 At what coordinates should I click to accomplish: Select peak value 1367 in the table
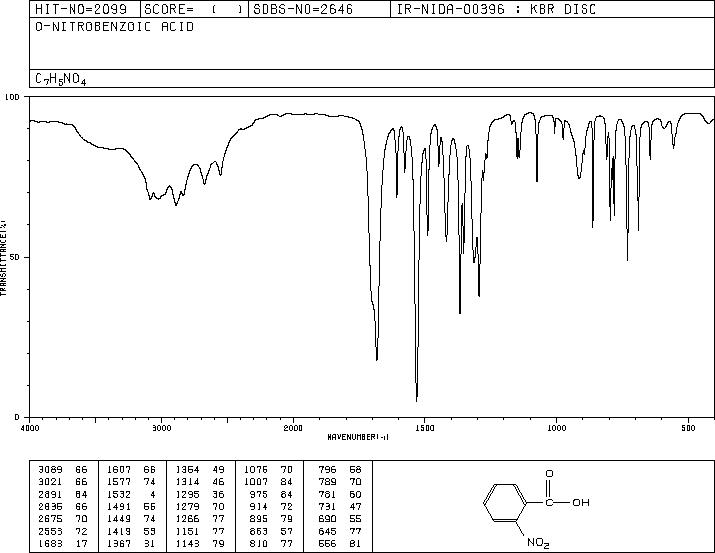119,544
